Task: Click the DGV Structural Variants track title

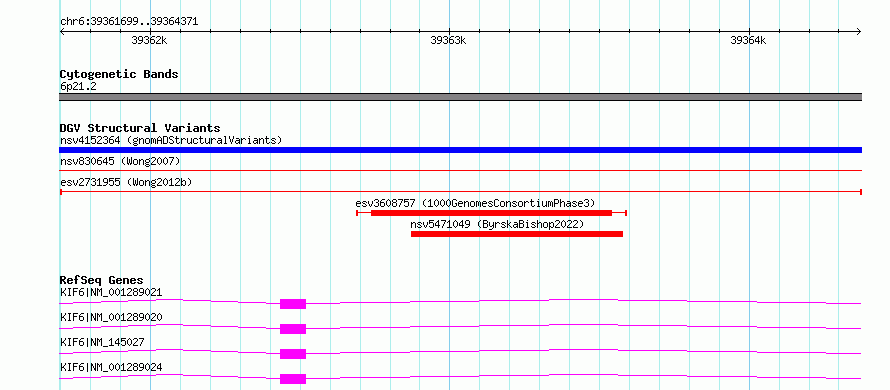Action: [140, 128]
